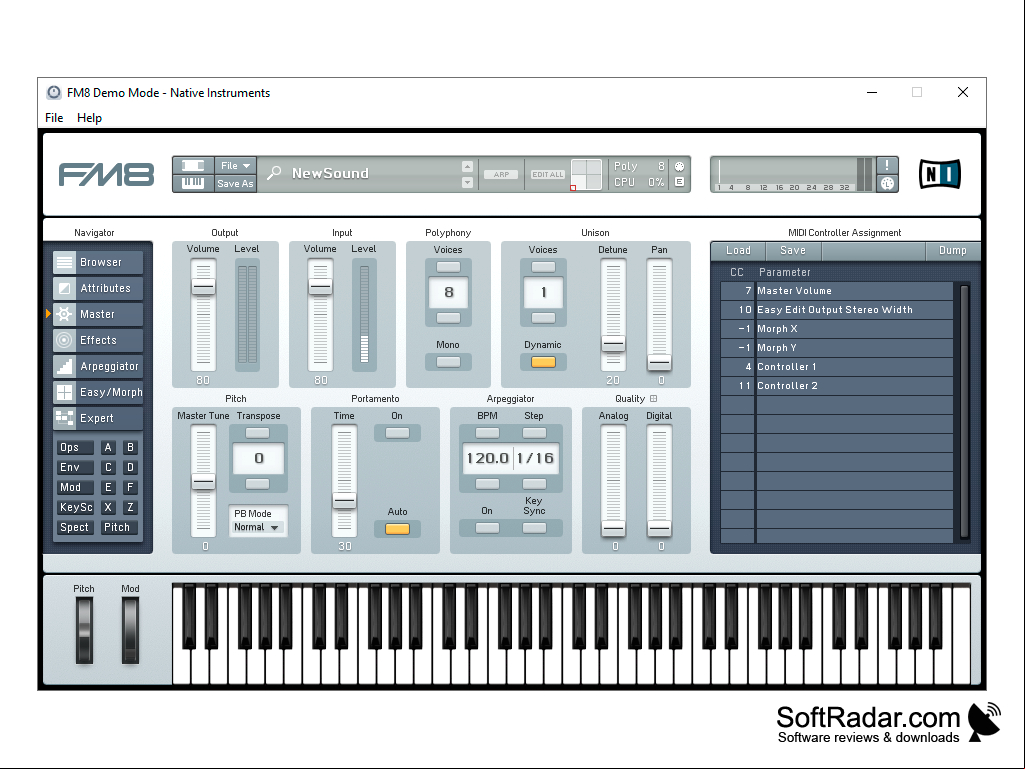Click the Output Volume slider handle
1025x769 pixels.
click(203, 286)
